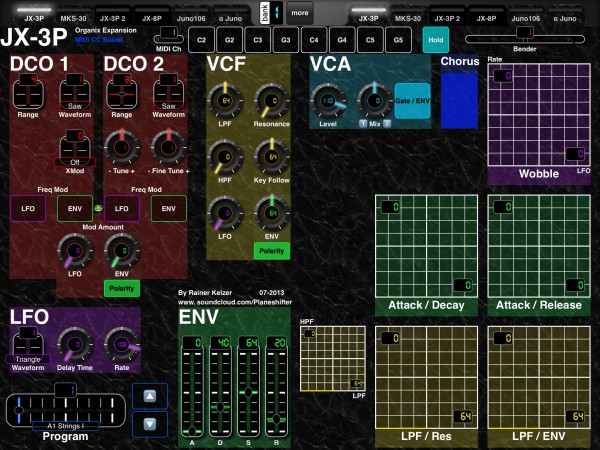Toggle the blue Chorus button

click(459, 101)
